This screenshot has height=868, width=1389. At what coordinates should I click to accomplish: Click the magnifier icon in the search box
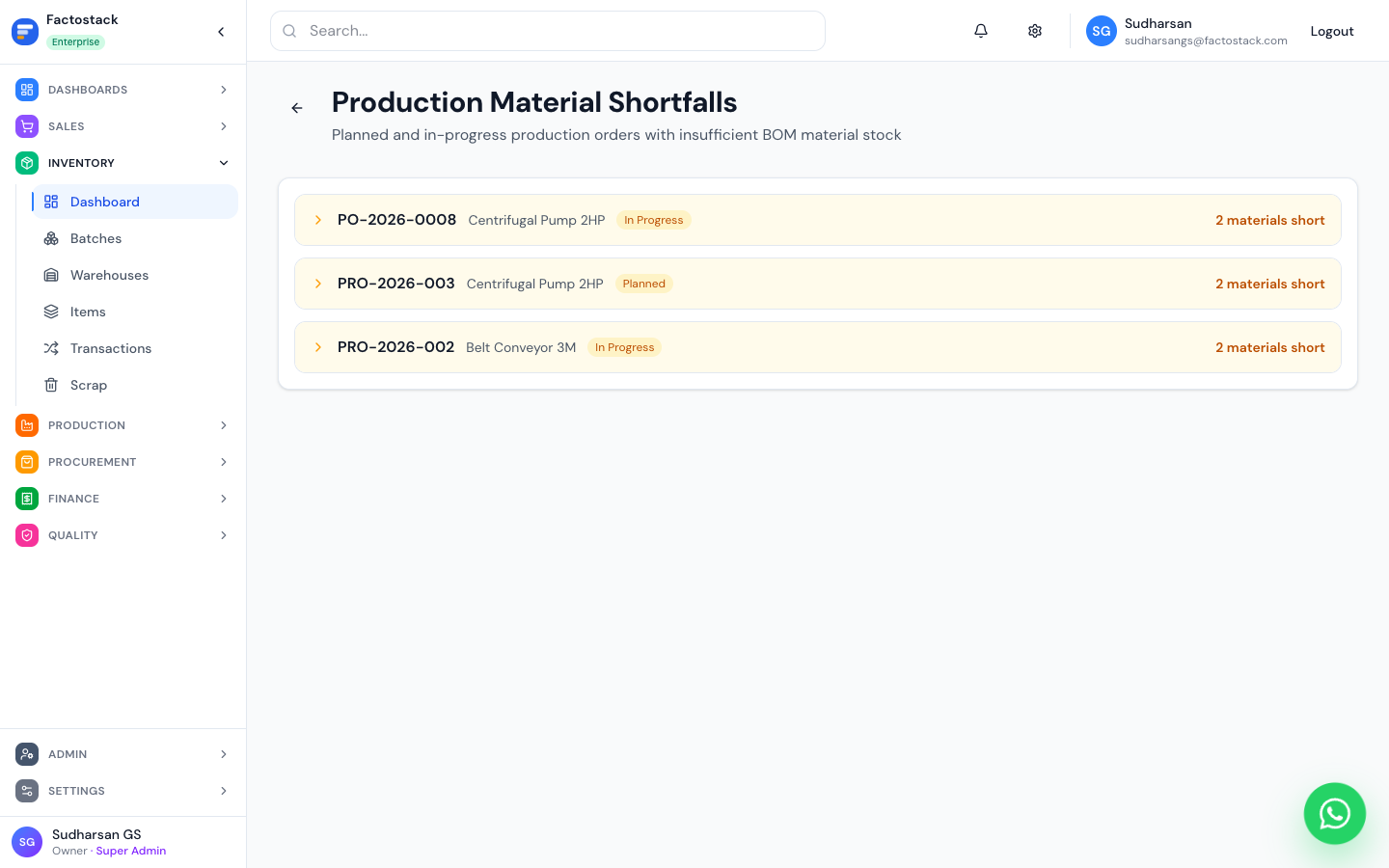(289, 31)
